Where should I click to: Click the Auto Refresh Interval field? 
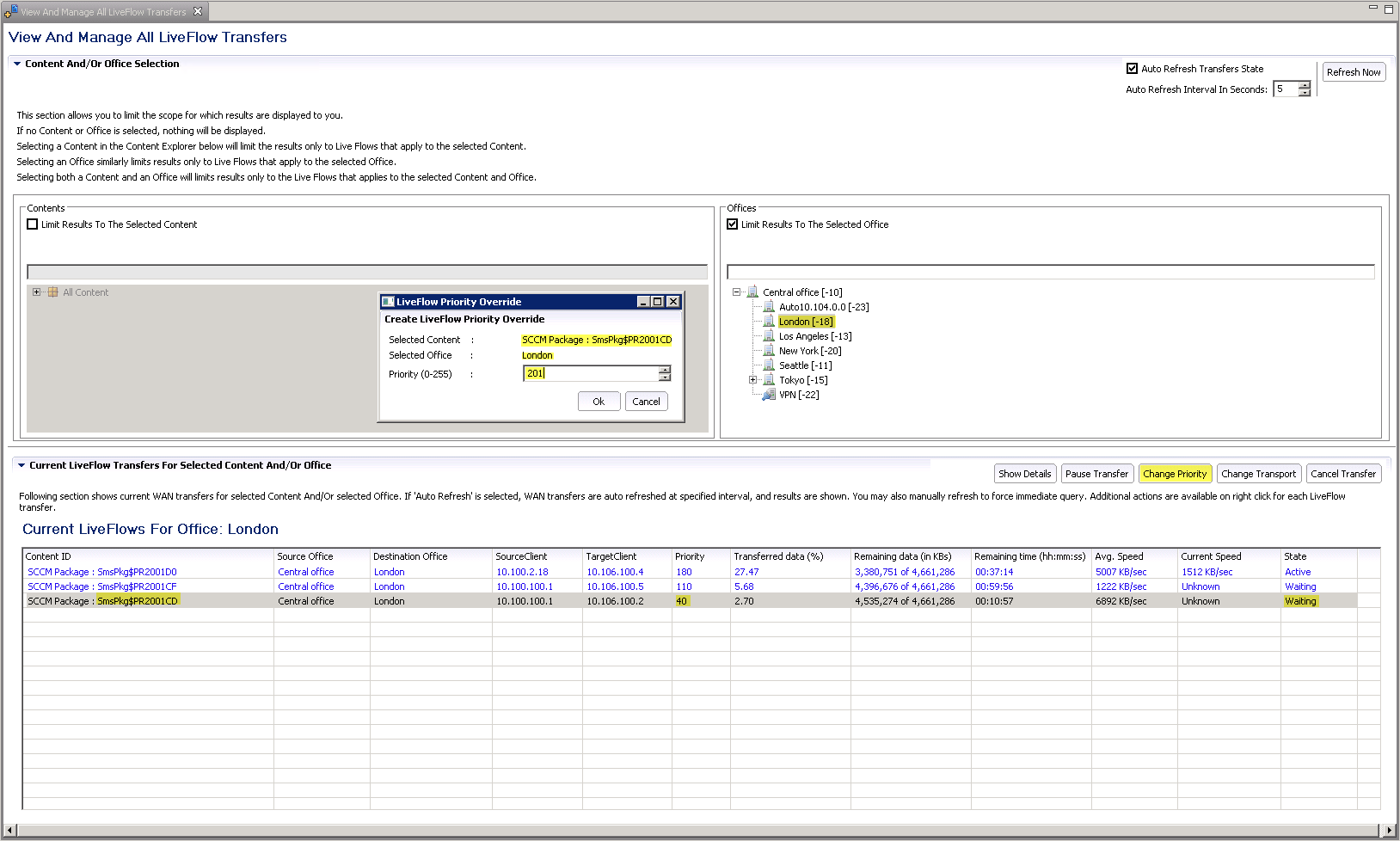1286,89
